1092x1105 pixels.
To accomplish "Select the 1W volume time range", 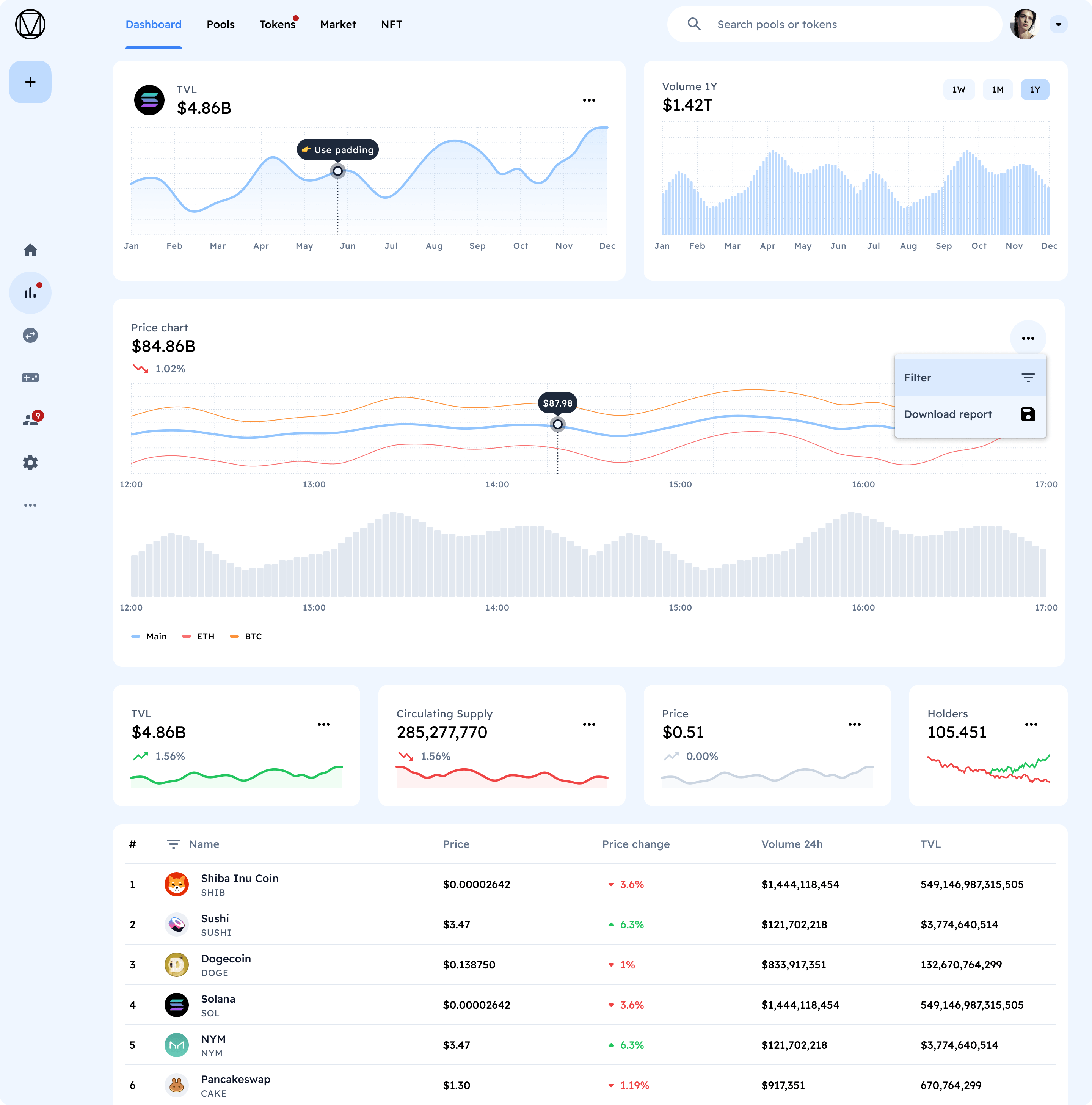I will click(959, 89).
